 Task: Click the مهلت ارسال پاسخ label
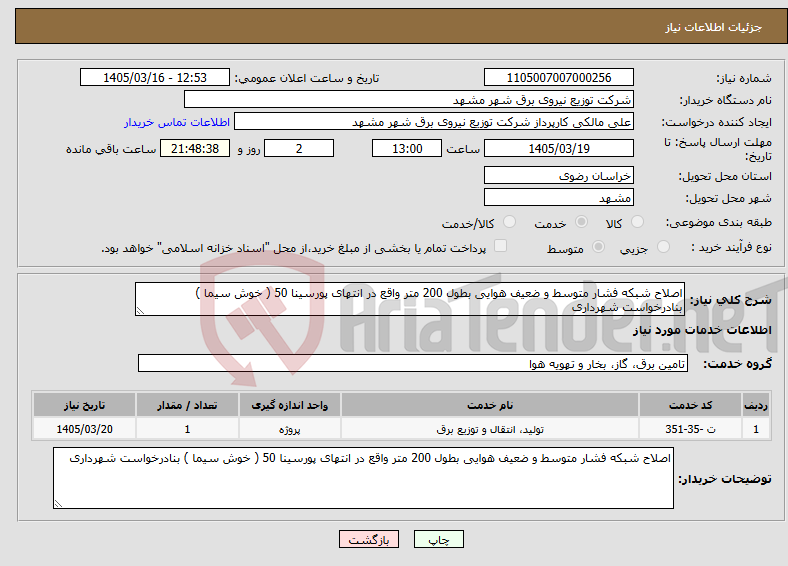pyautogui.click(x=718, y=149)
